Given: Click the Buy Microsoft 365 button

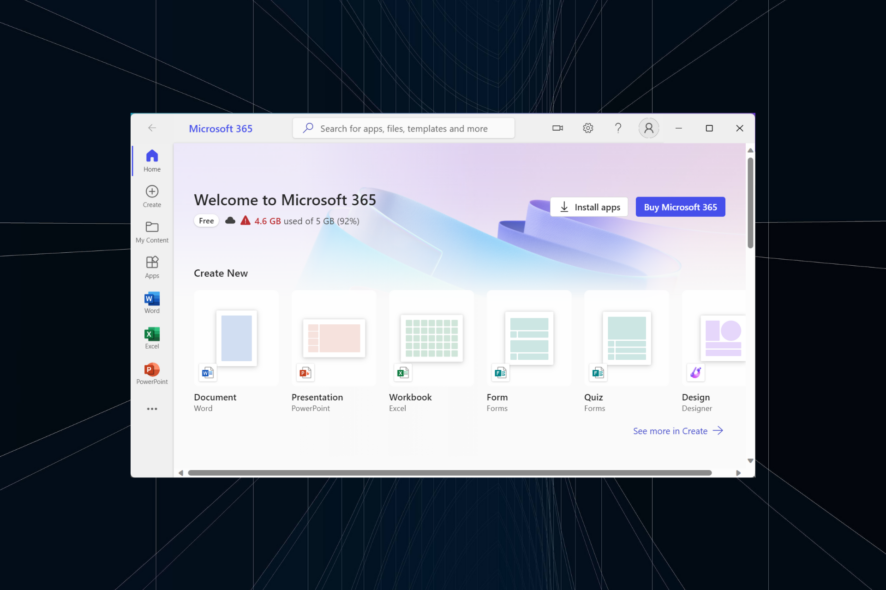Looking at the screenshot, I should tap(680, 207).
